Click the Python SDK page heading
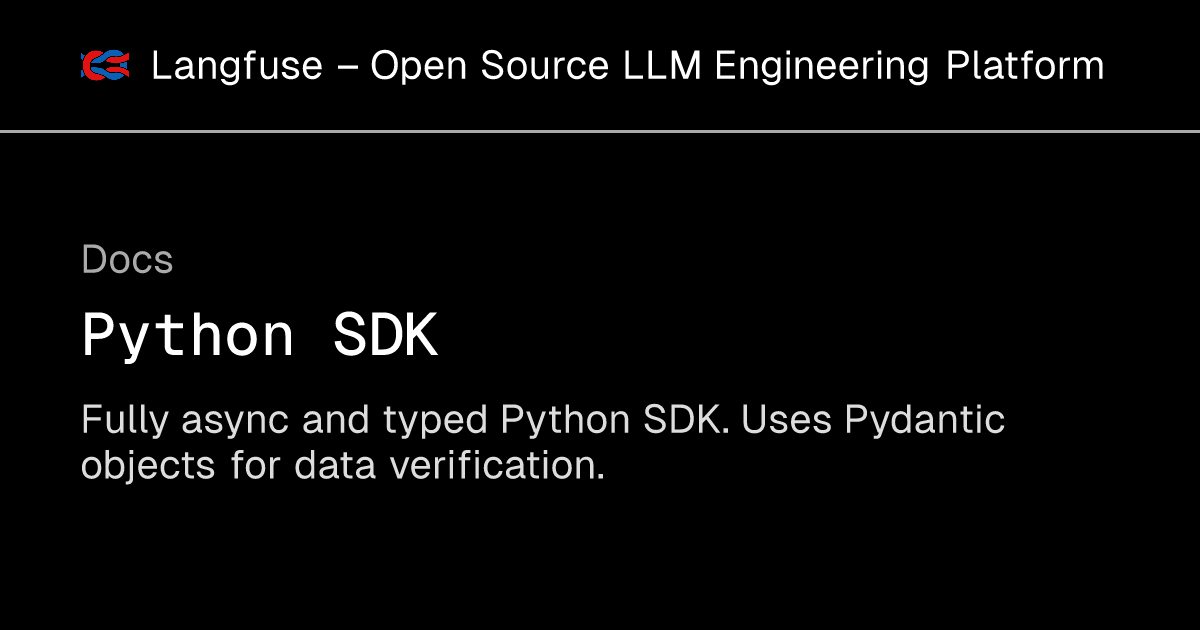Image resolution: width=1200 pixels, height=630 pixels. coord(260,337)
